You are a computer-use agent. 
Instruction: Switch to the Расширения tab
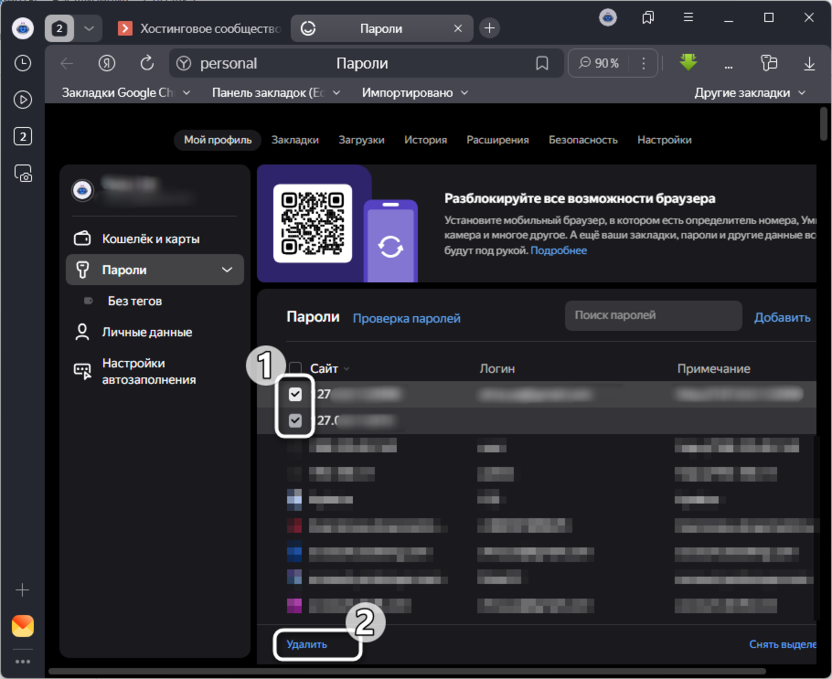click(x=497, y=140)
